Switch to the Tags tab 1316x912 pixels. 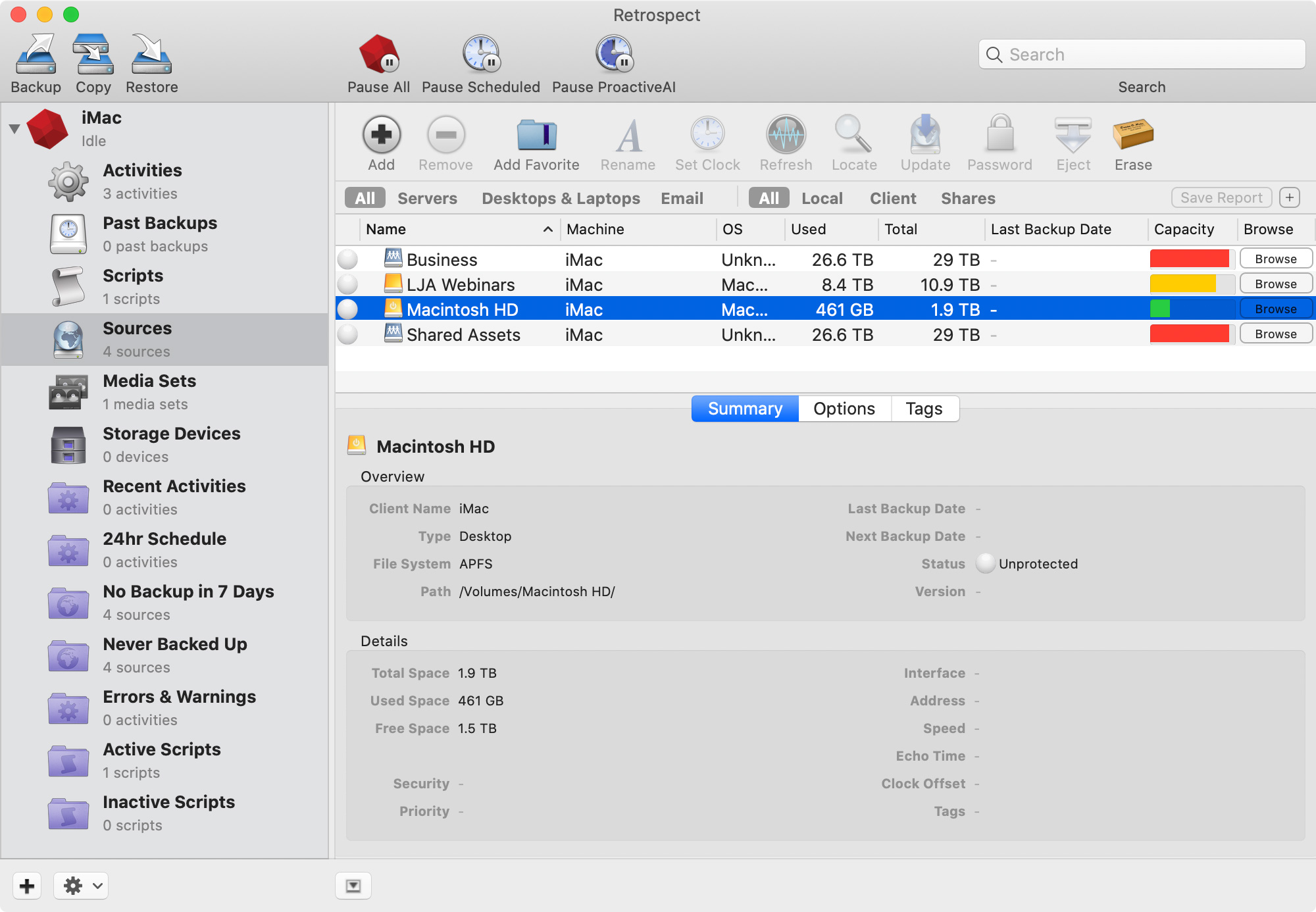click(924, 409)
